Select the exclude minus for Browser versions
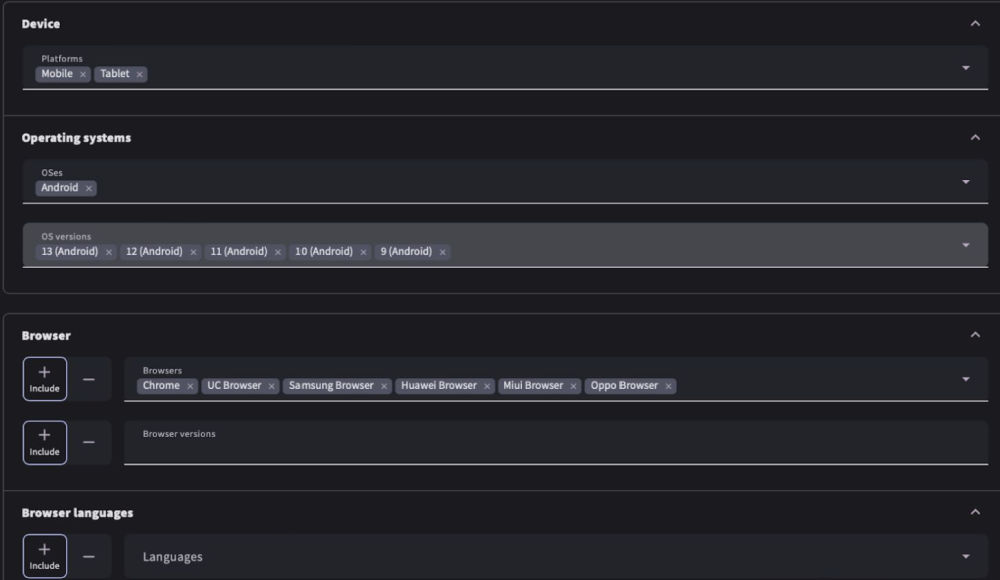The height and width of the screenshot is (580, 1000). pyautogui.click(x=89, y=442)
